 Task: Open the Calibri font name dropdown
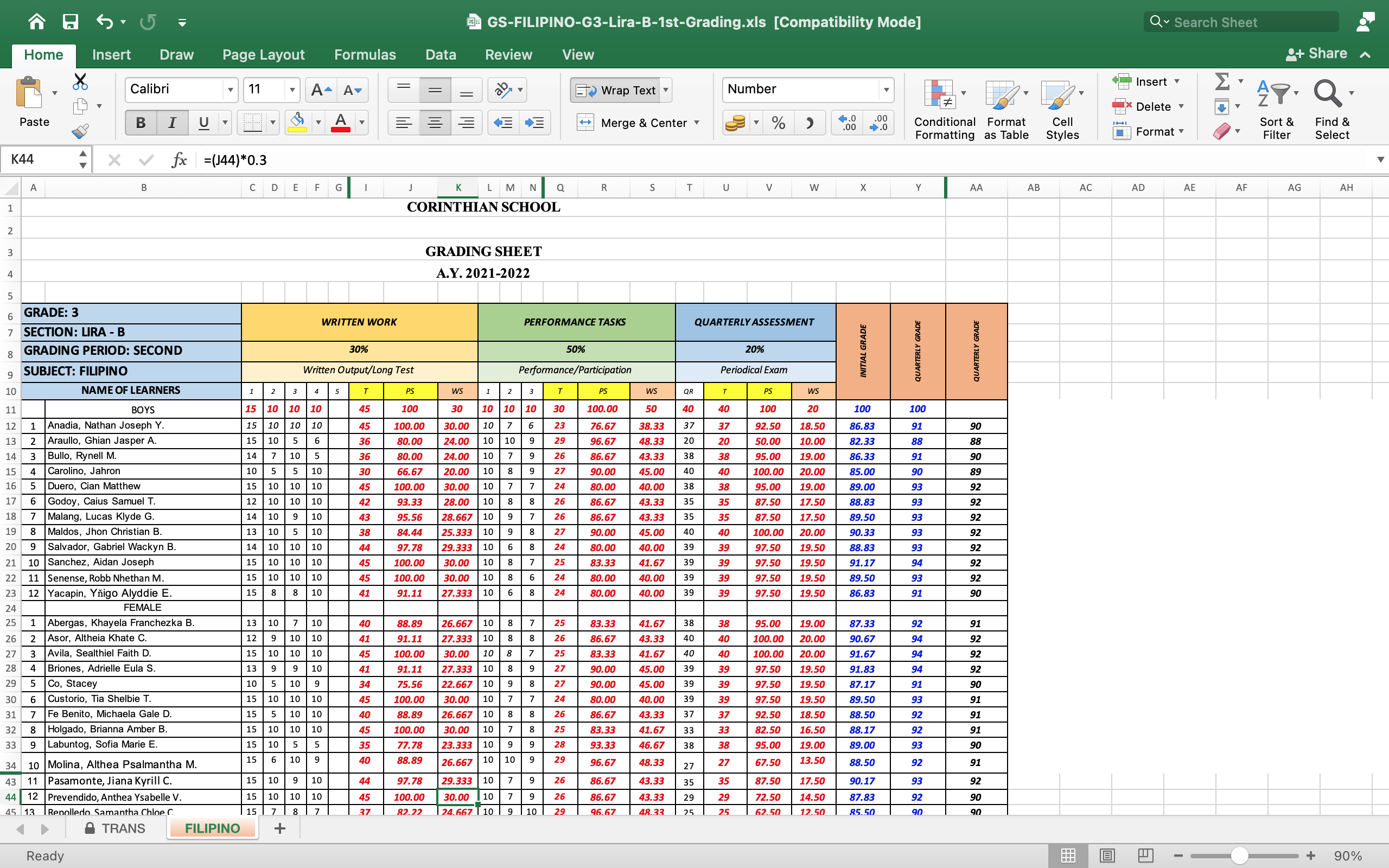[230, 90]
